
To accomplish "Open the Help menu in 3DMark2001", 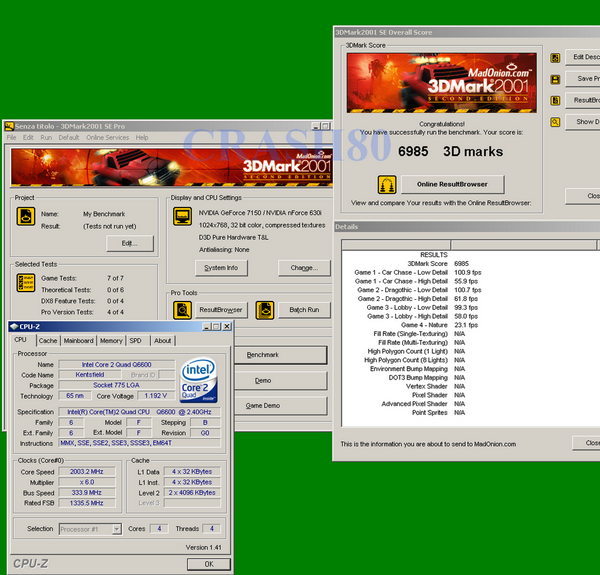I will (142, 137).
